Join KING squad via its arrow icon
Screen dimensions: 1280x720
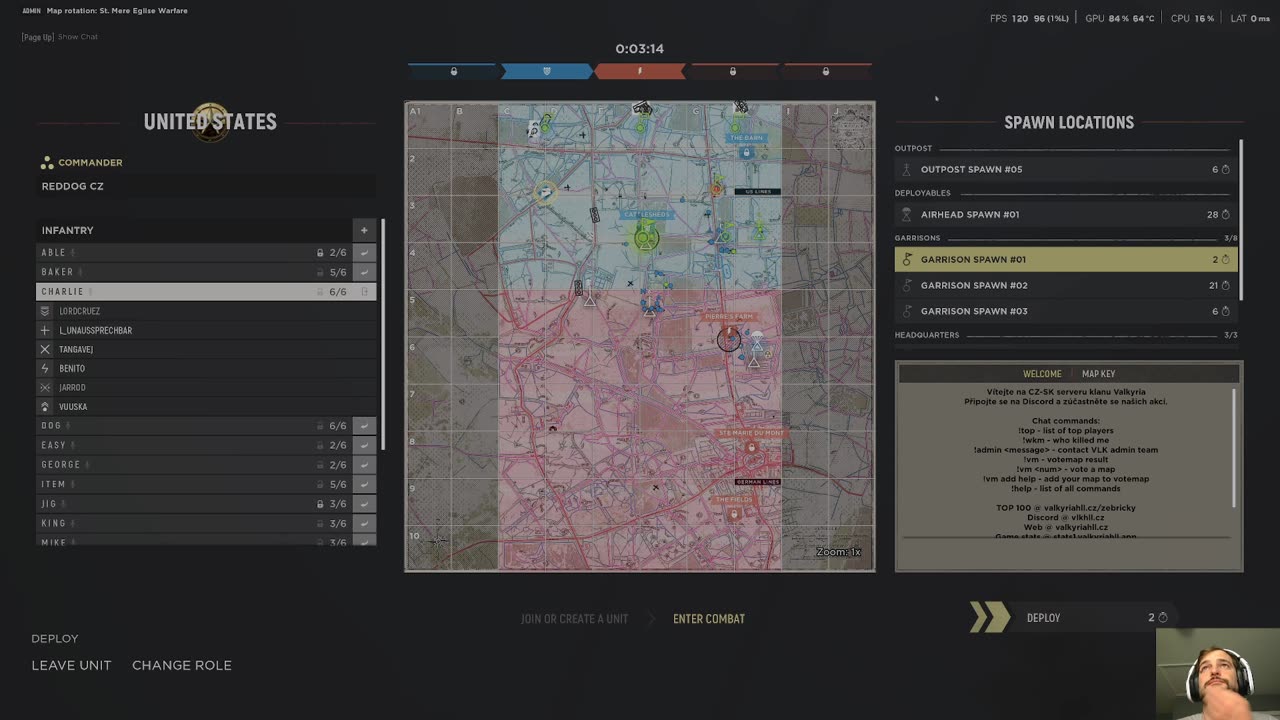click(x=364, y=523)
